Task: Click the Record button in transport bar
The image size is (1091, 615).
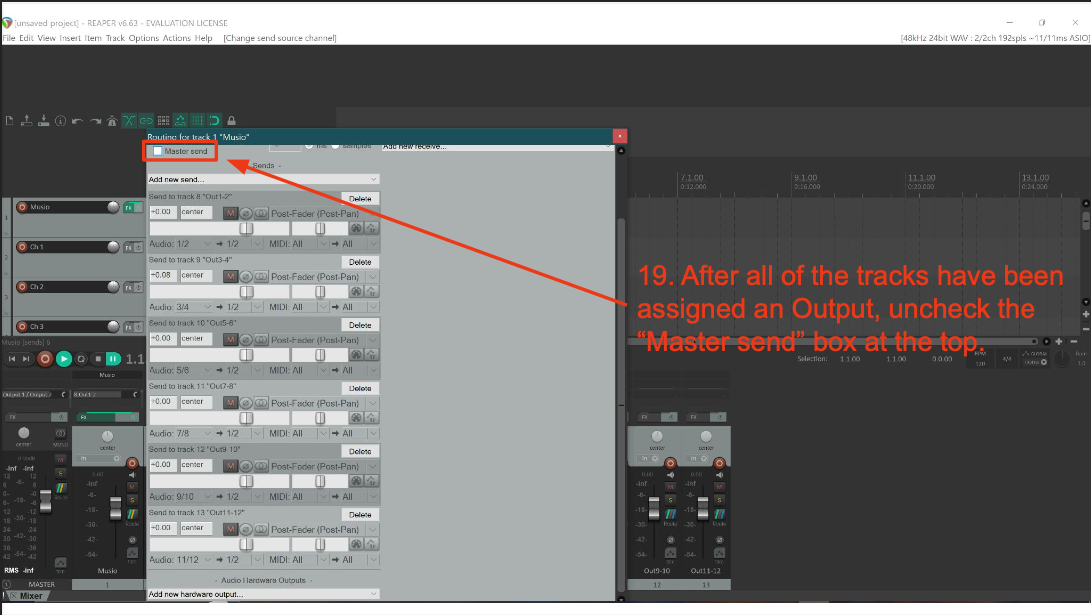Action: pyautogui.click(x=45, y=359)
